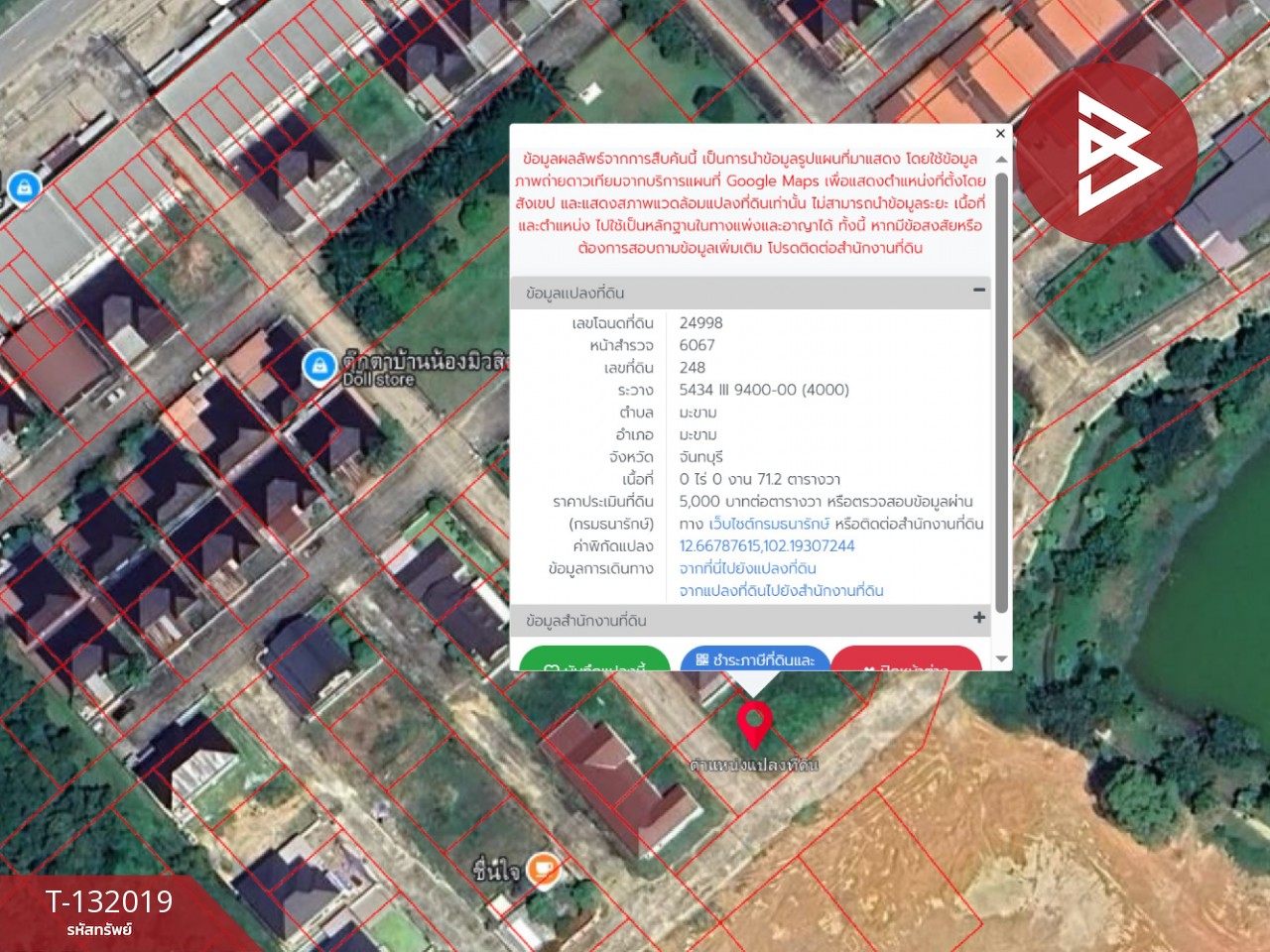The height and width of the screenshot is (952, 1270).
Task: Expand the ข้อมูลสำนักงานที่ดิน section with plus
Action: coord(978,618)
